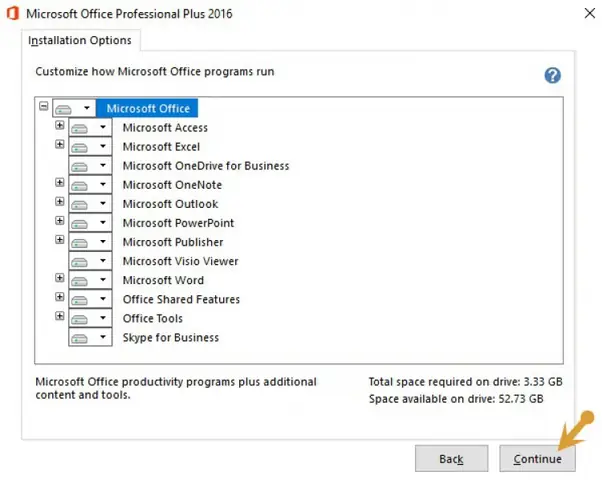Image resolution: width=602 pixels, height=480 pixels.
Task: Select Microsoft OneDrive for Business label
Action: coord(206,166)
